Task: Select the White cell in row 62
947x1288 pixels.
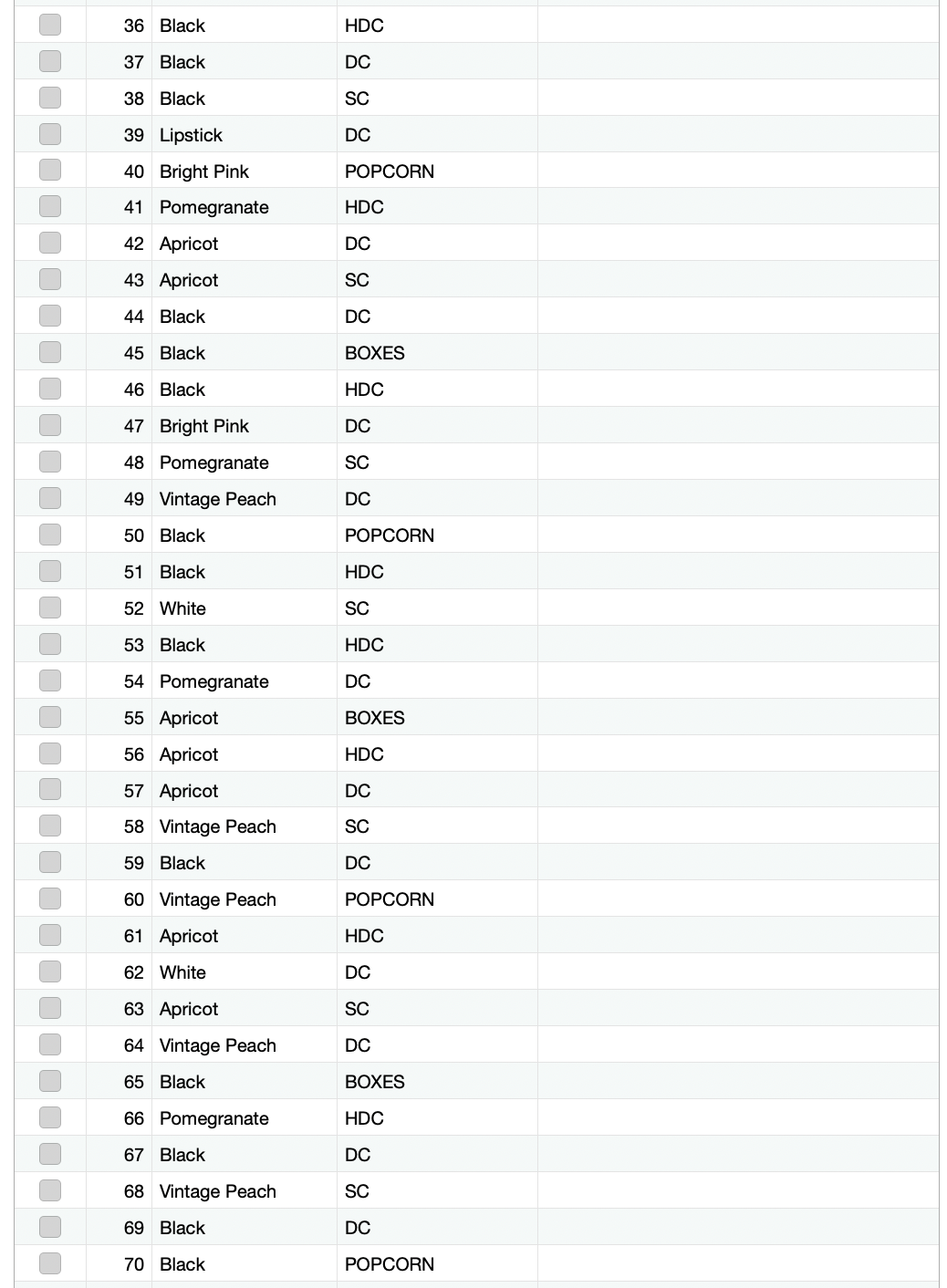Action: [x=245, y=972]
